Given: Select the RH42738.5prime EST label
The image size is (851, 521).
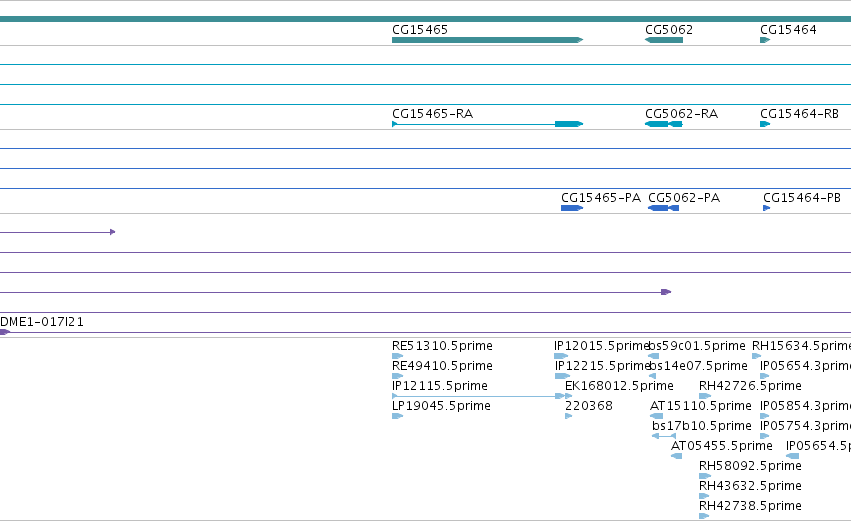Looking at the screenshot, I should (x=750, y=506).
